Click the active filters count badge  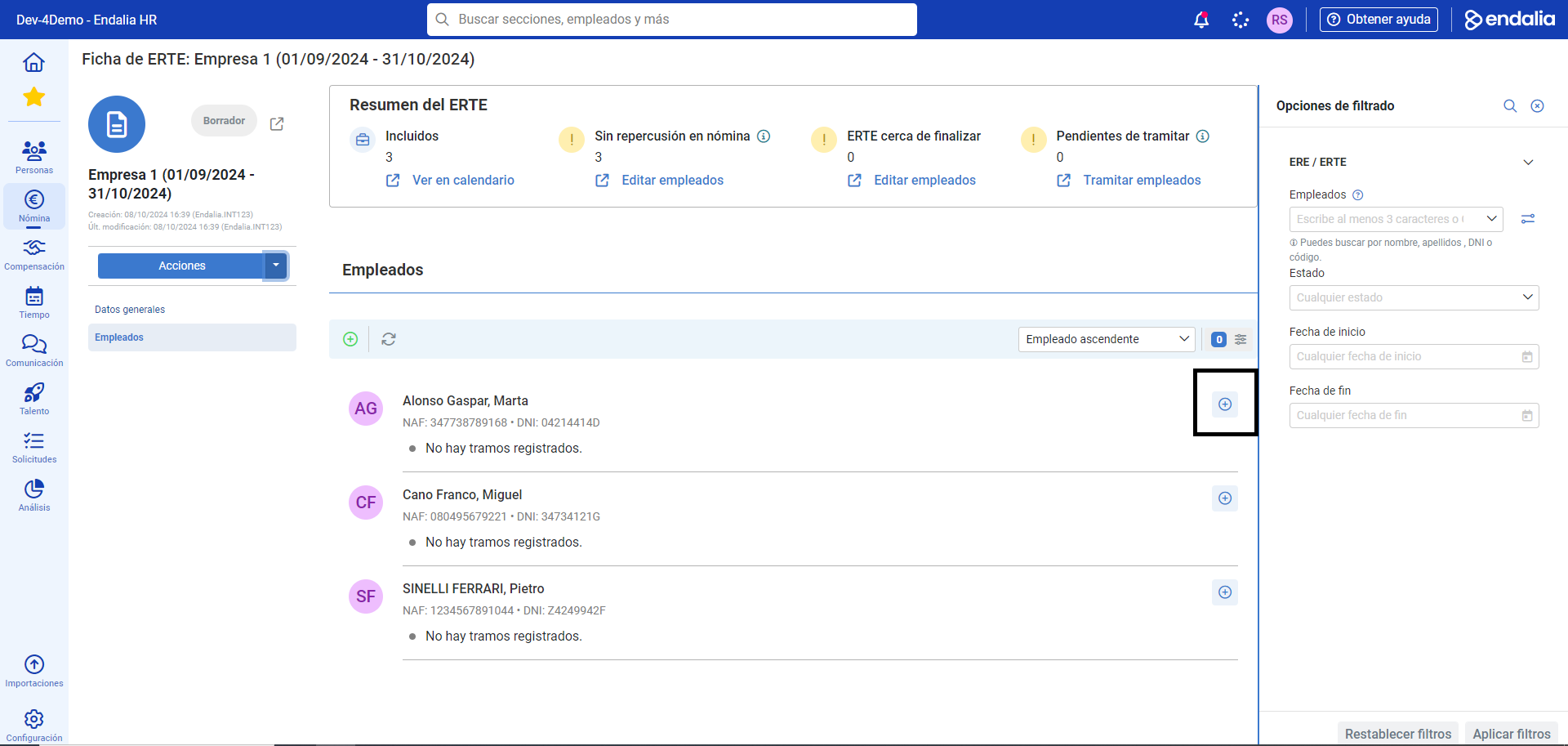pos(1218,339)
